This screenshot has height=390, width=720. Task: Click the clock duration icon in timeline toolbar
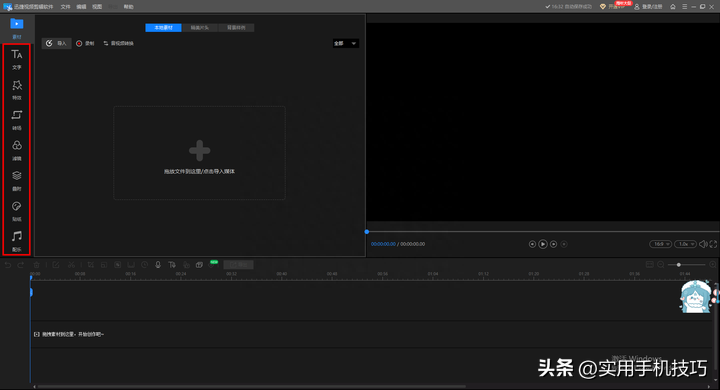coord(145,265)
